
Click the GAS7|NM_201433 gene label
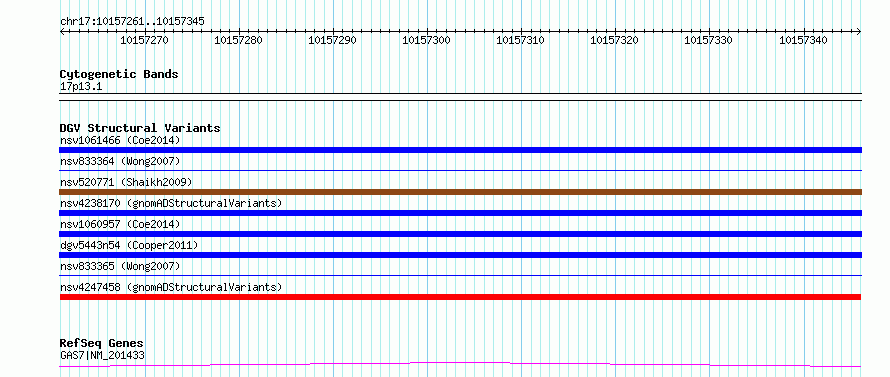102,356
